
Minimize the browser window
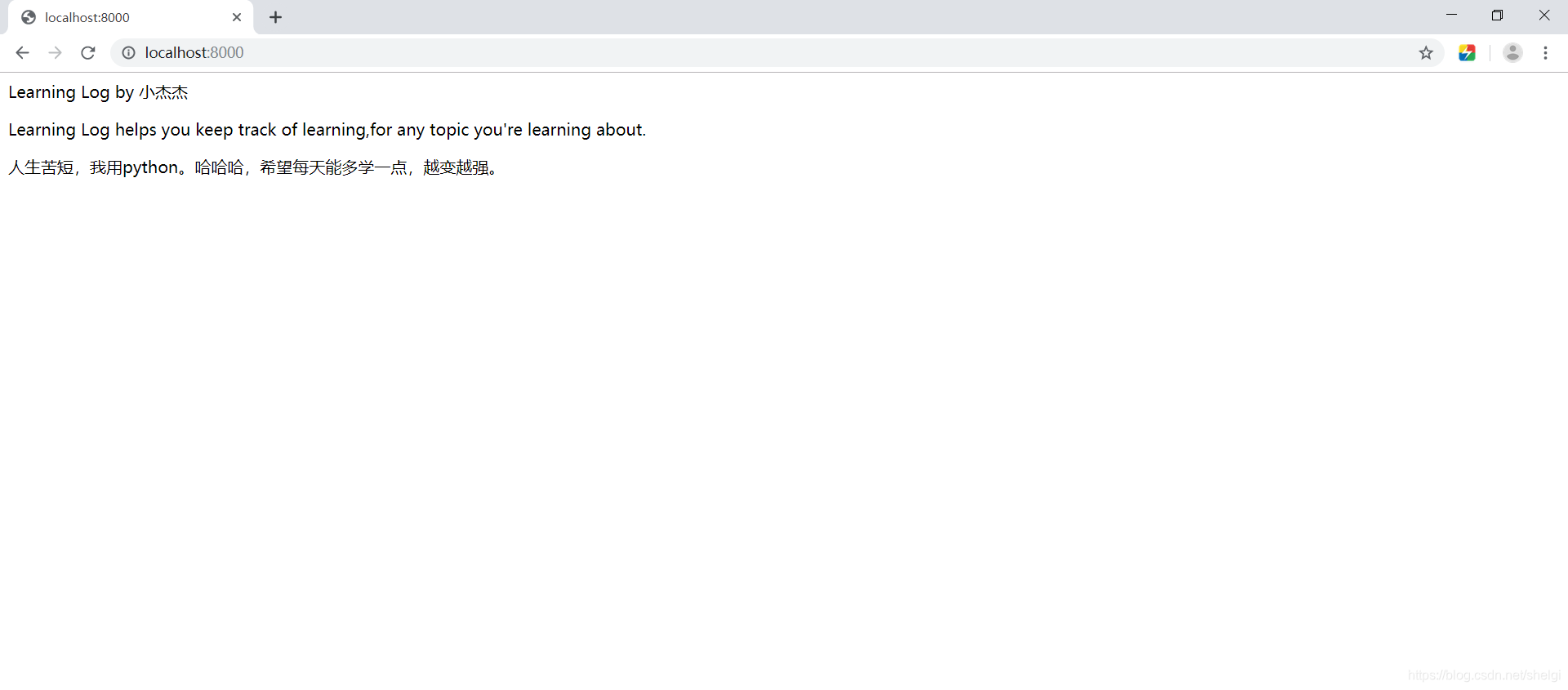click(1451, 16)
